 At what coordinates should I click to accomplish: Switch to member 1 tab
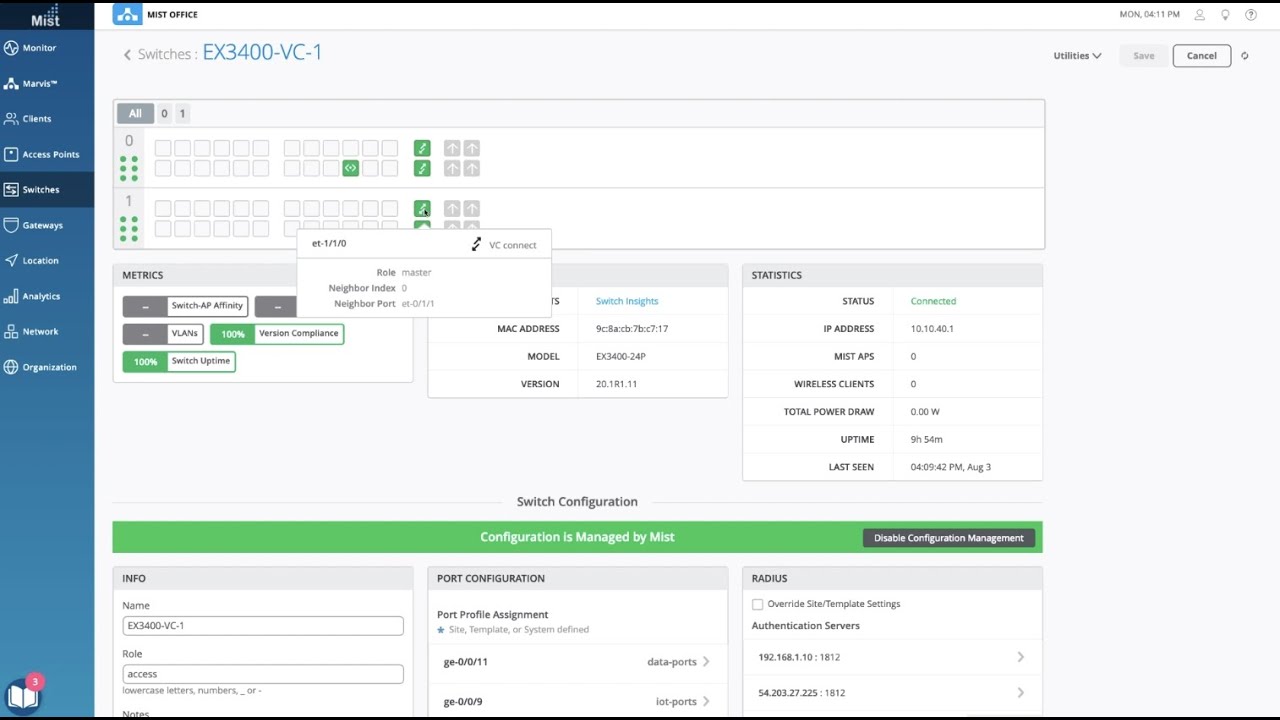pos(182,113)
